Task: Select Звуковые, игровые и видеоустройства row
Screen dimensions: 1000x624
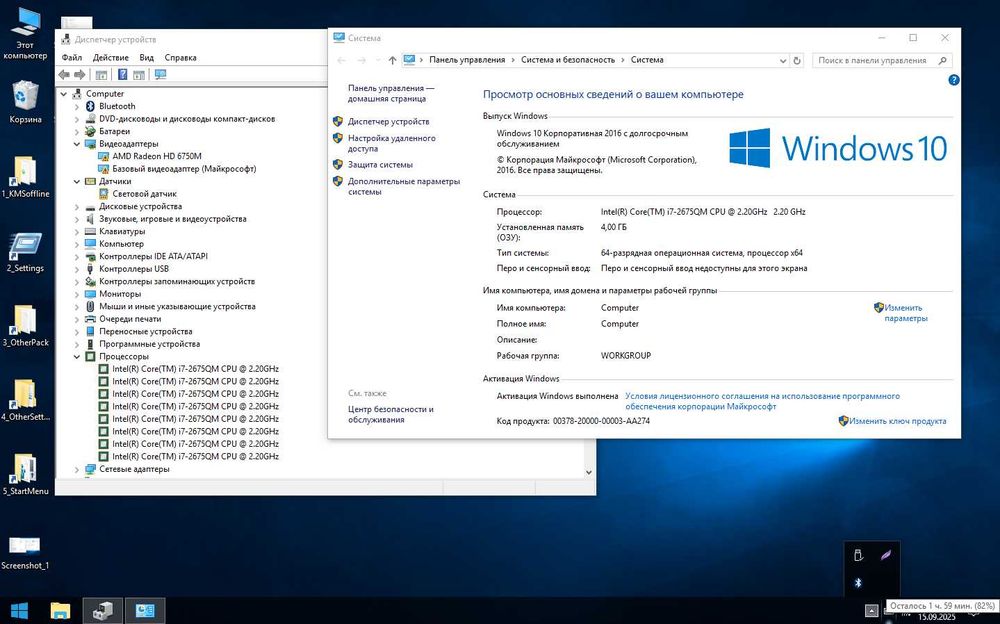Action: (x=172, y=219)
